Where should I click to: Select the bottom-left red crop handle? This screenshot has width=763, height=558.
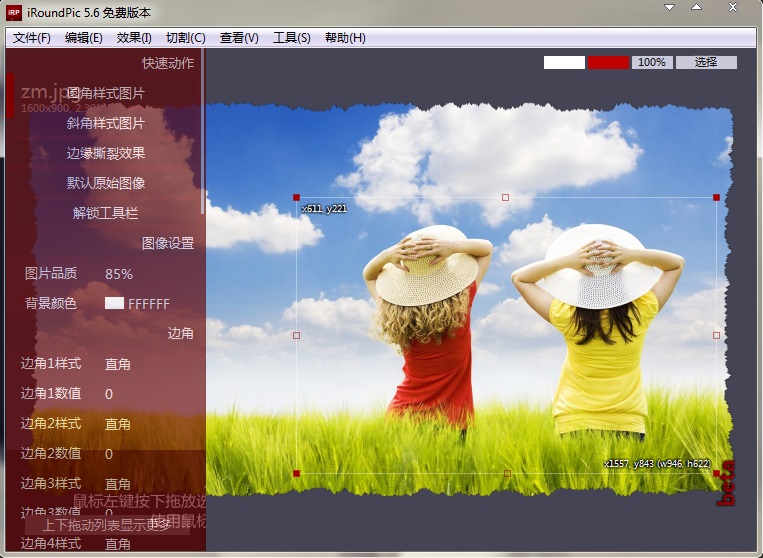coord(296,472)
